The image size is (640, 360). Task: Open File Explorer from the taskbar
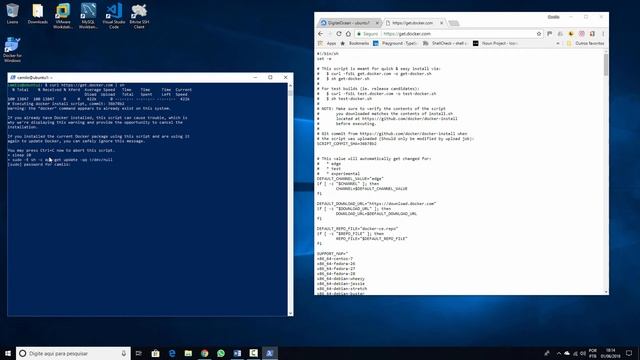pyautogui.click(x=188, y=353)
